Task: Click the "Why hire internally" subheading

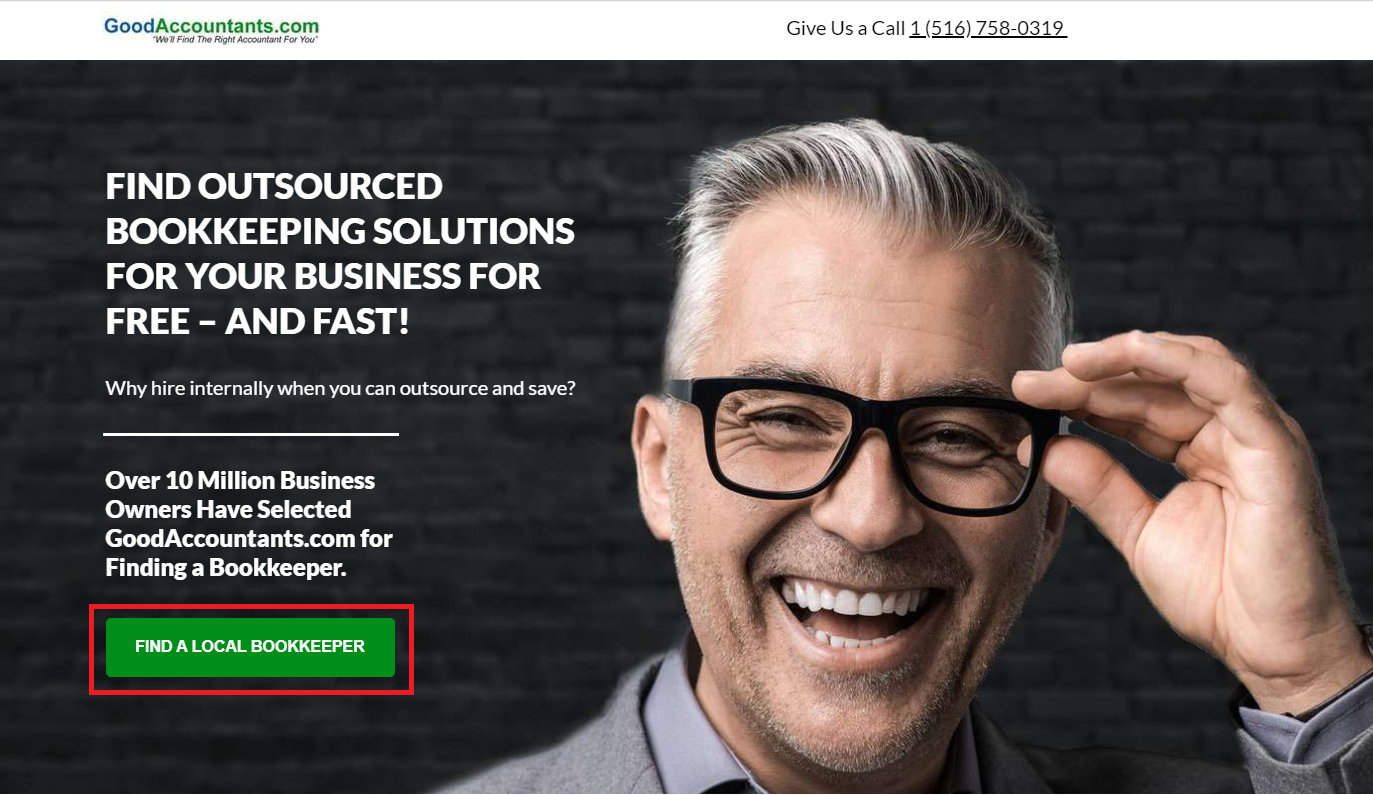Action: point(340,387)
